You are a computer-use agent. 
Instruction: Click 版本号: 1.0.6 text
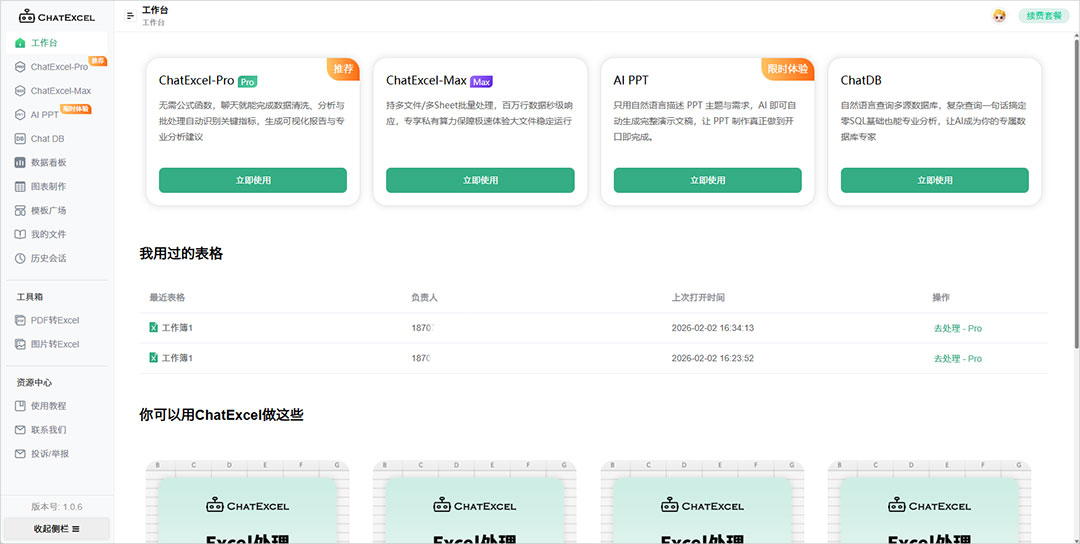click(56, 507)
